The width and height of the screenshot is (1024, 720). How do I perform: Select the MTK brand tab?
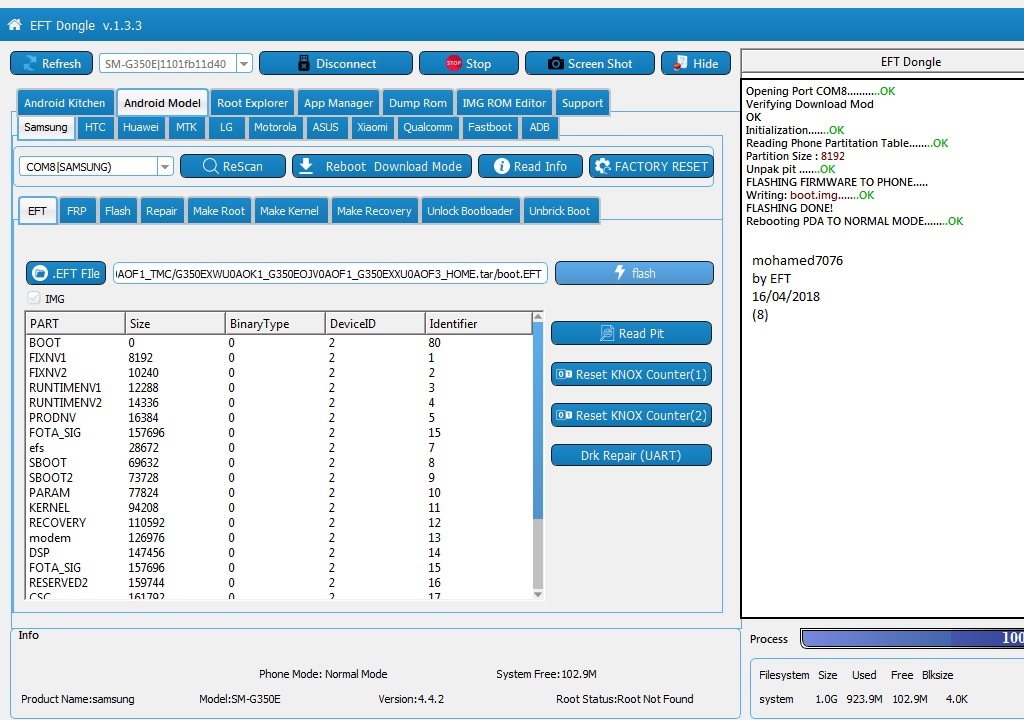tap(186, 127)
